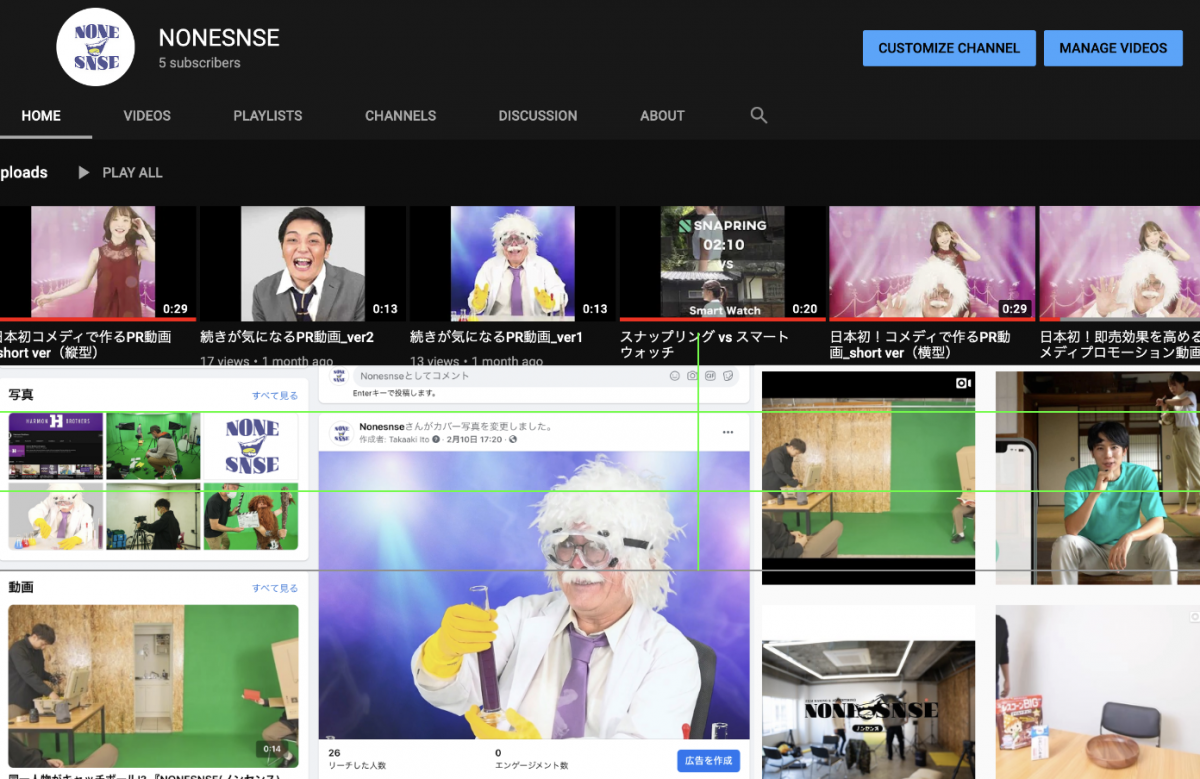Viewport: 1200px width, 779px height.
Task: Open the caveman clapperboard photo in 写真
Action: (251, 517)
